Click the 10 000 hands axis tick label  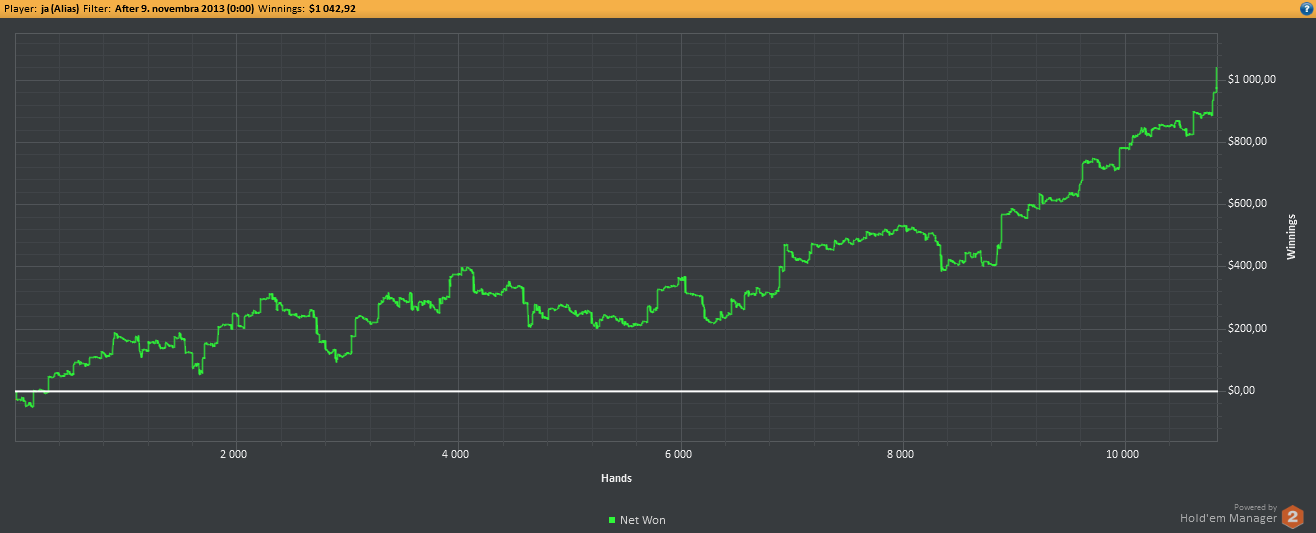coord(1123,453)
